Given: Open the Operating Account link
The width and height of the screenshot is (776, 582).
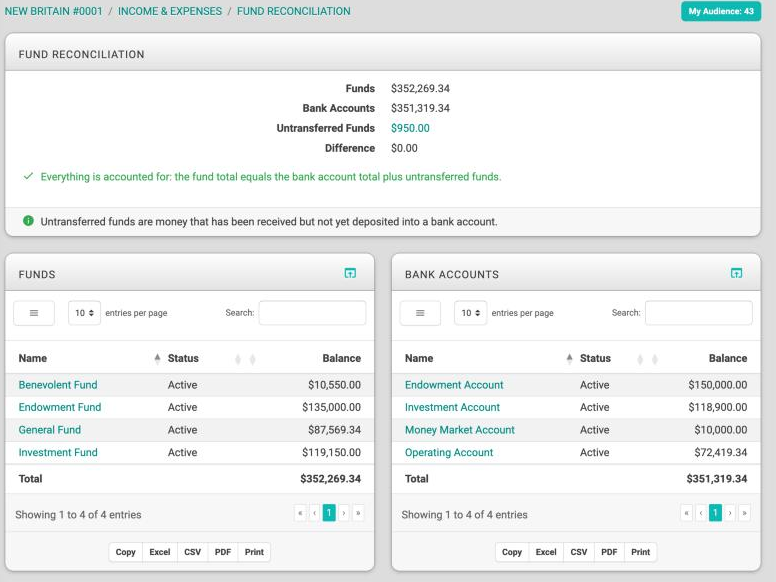Looking at the screenshot, I should click(x=449, y=452).
